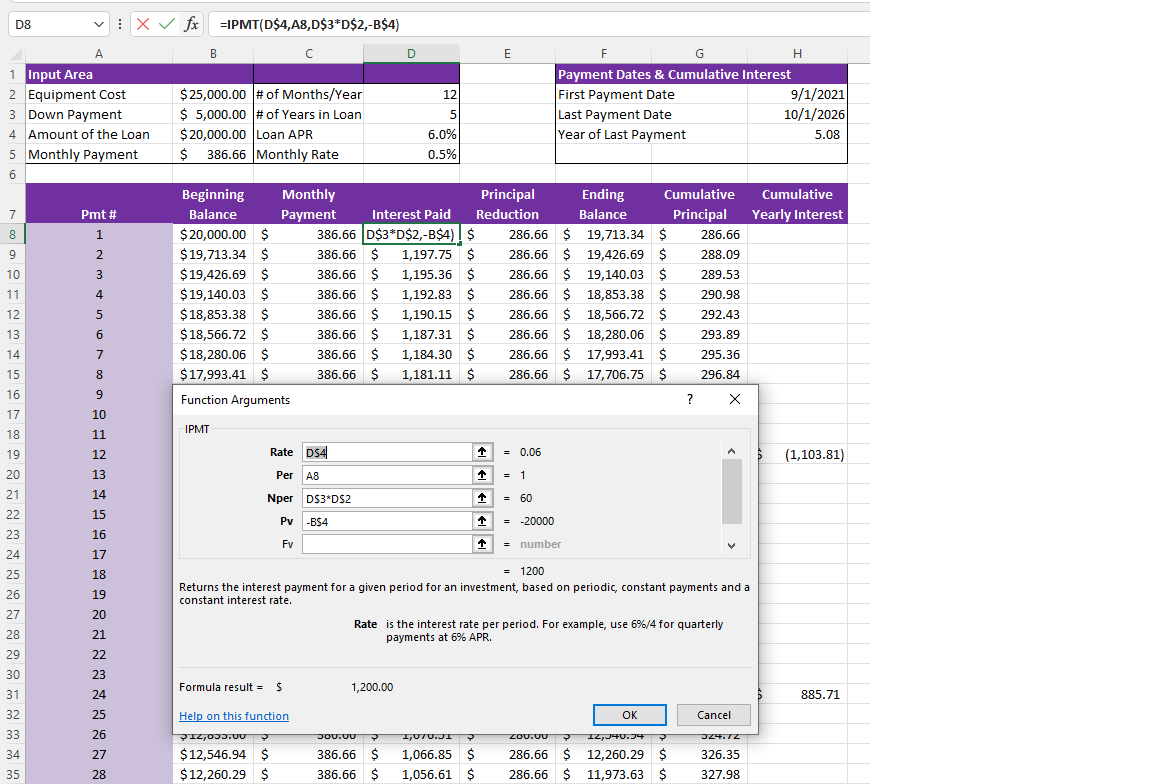Click Beginning Balance cell $12,260.29
The image size is (1152, 784).
(213, 774)
